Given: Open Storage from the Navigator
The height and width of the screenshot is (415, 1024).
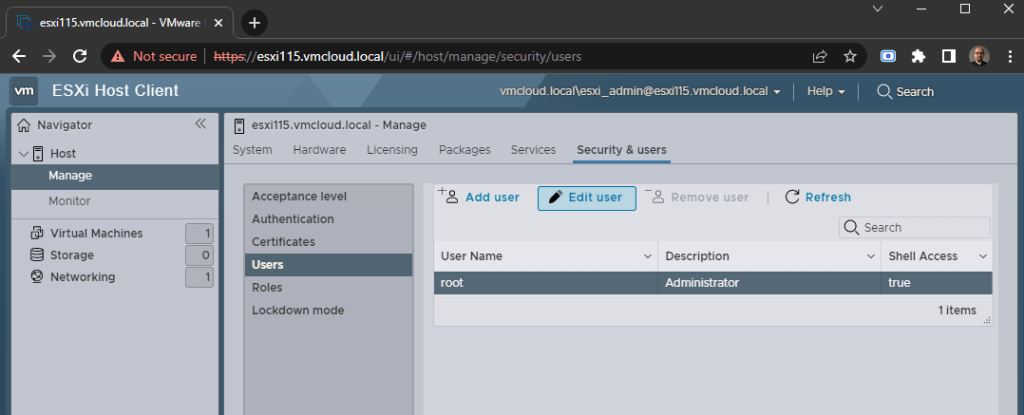Looking at the screenshot, I should pos(71,255).
